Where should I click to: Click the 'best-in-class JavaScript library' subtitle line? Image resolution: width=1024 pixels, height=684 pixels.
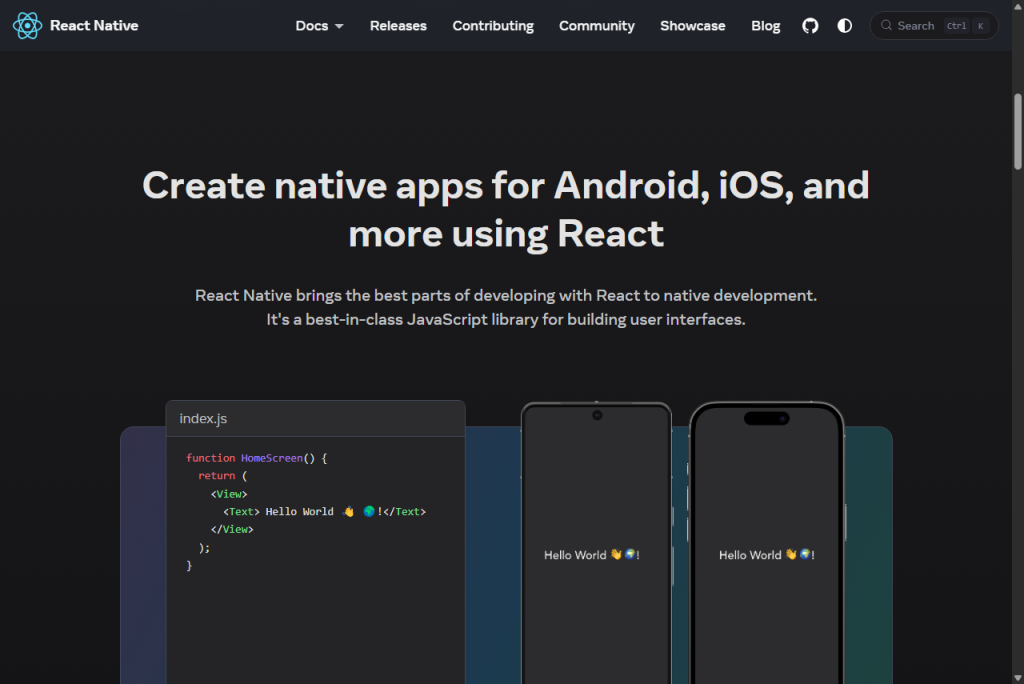506,319
